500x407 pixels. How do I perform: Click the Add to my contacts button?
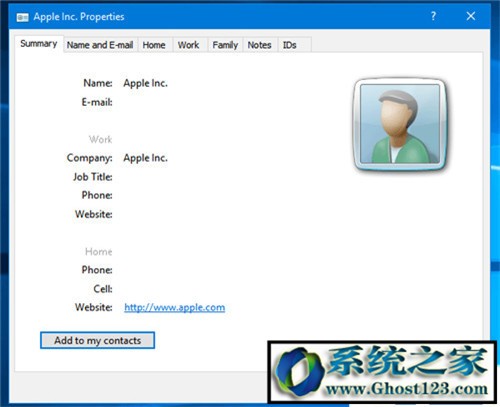97,340
